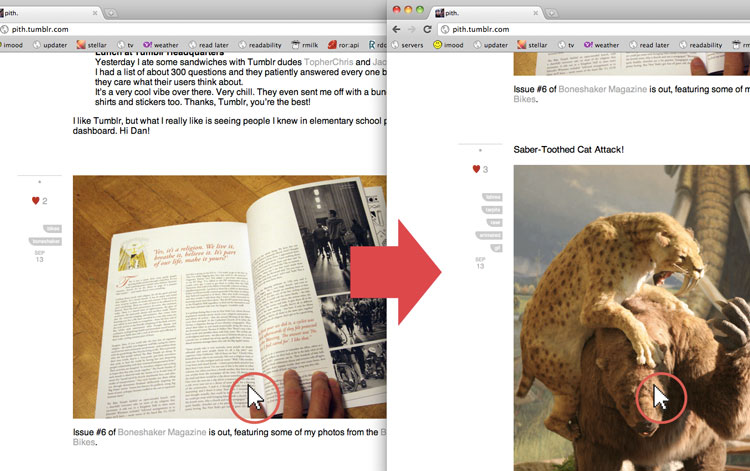Open read later bookmark in right window

pyautogui.click(x=649, y=45)
